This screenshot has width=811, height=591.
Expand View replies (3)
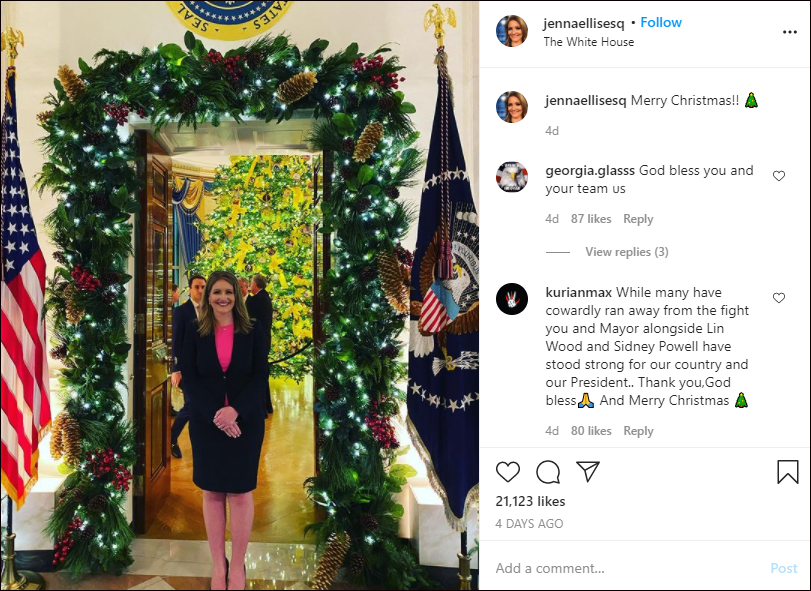coord(626,252)
